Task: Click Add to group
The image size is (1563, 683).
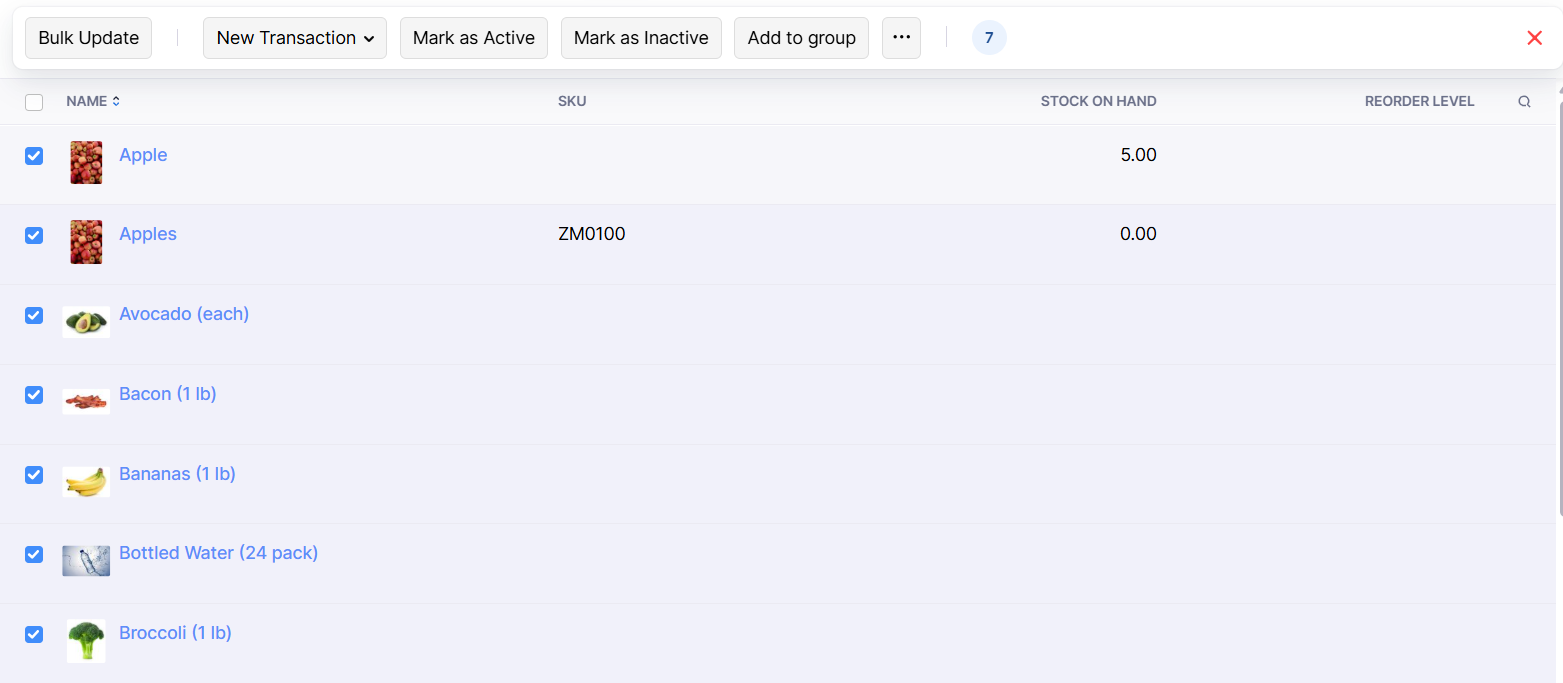Action: pyautogui.click(x=801, y=38)
